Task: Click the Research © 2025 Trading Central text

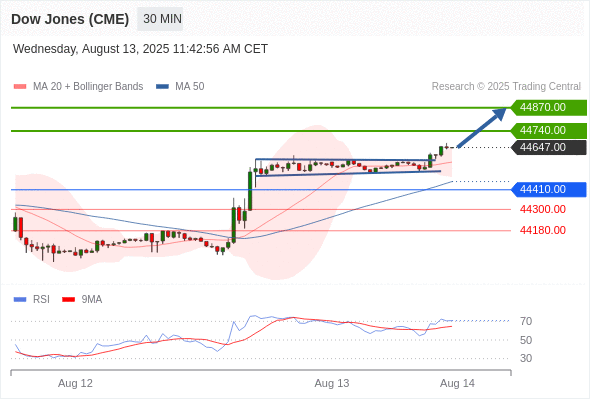Action: [x=506, y=87]
